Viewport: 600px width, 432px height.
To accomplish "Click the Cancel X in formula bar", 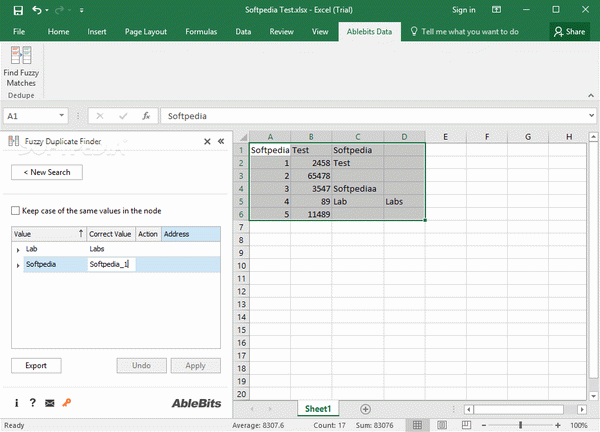I will (100, 116).
